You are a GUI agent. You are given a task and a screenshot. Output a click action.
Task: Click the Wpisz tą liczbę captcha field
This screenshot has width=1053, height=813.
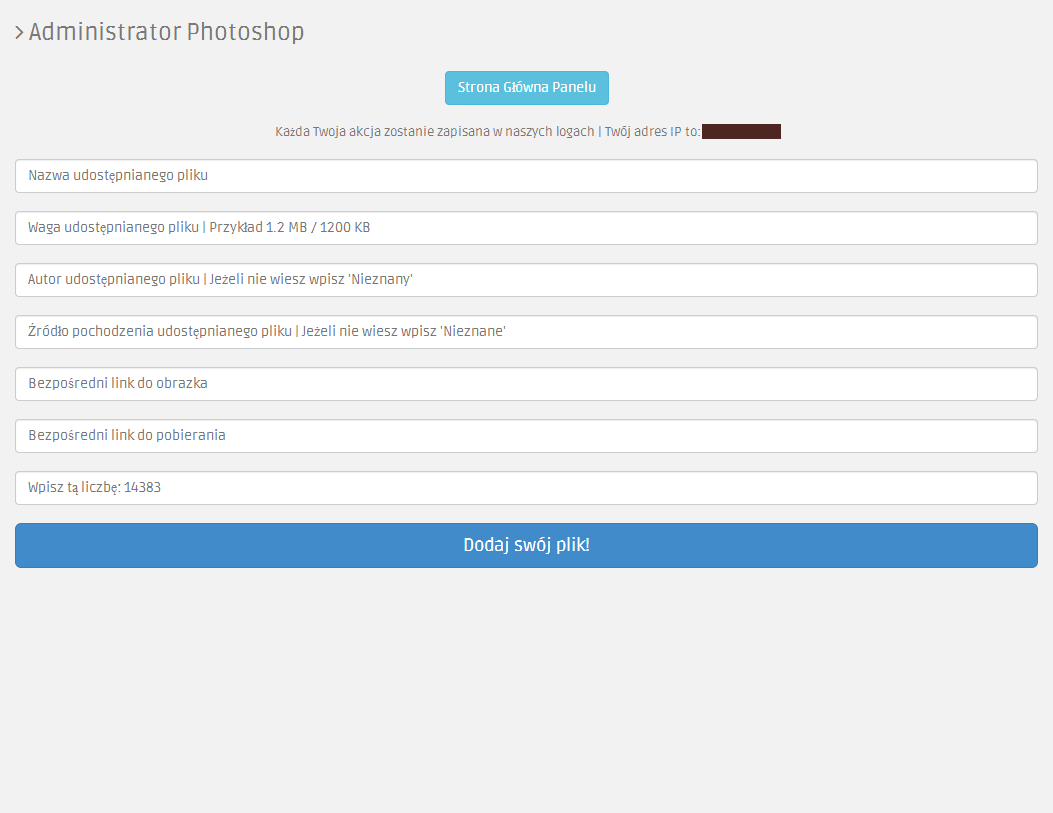(526, 488)
